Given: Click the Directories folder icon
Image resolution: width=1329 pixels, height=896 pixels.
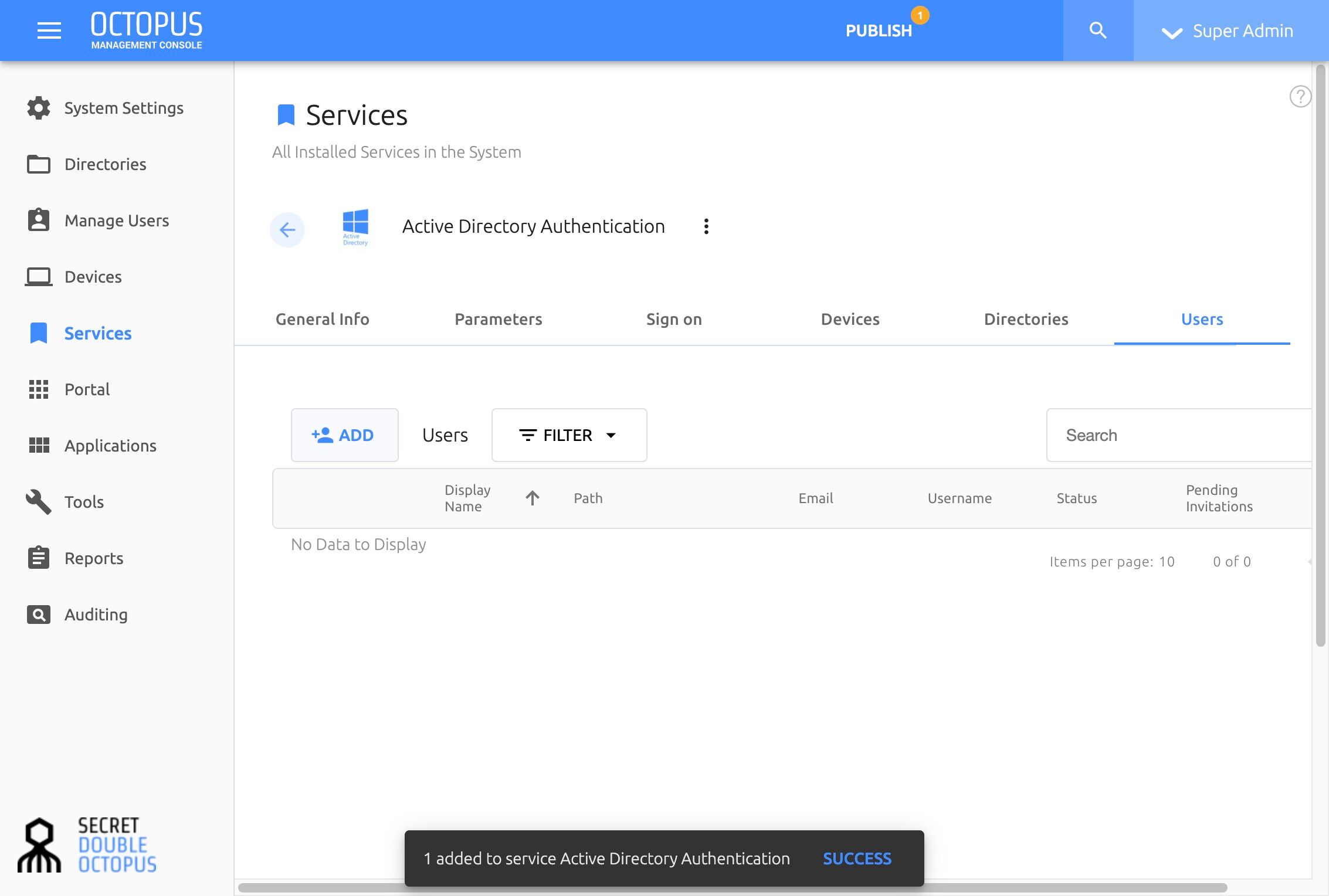Looking at the screenshot, I should tap(39, 164).
